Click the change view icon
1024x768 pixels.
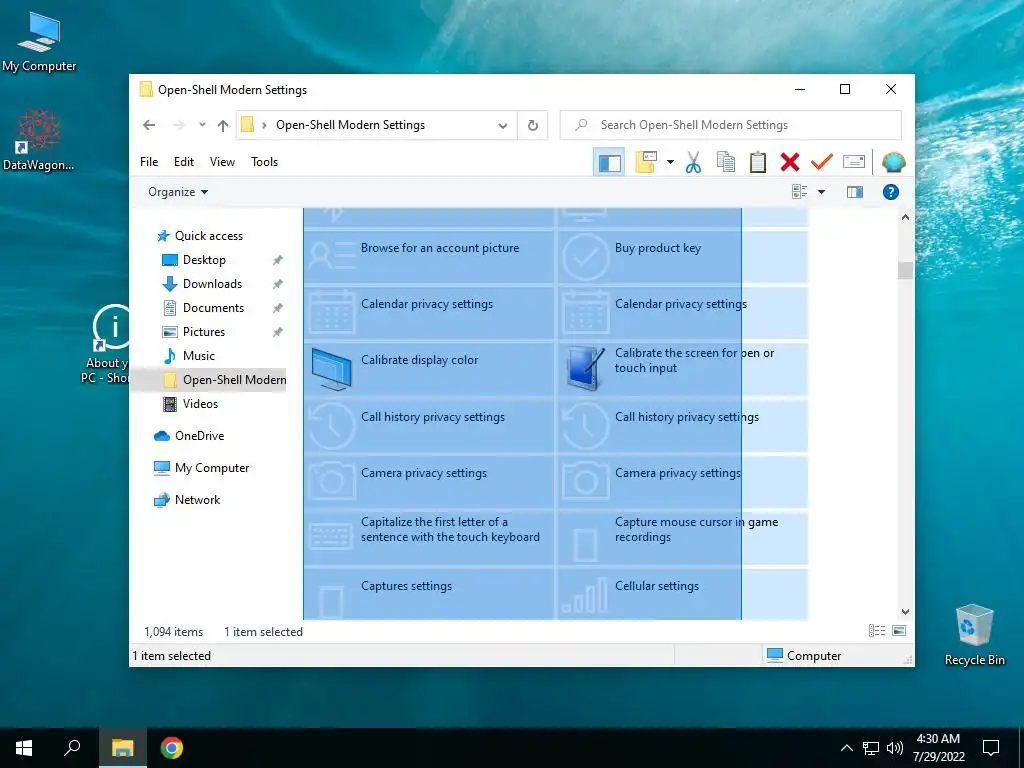[x=800, y=192]
